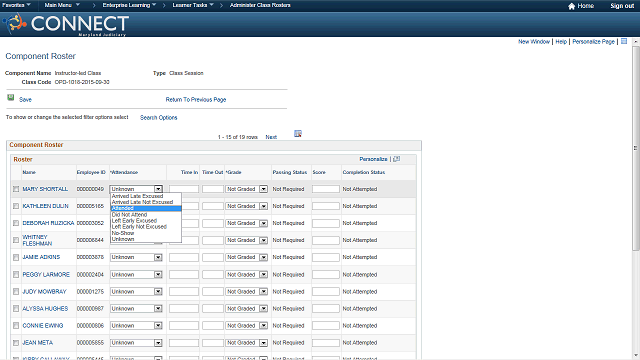Choose Attended in the attendance list

click(x=146, y=208)
